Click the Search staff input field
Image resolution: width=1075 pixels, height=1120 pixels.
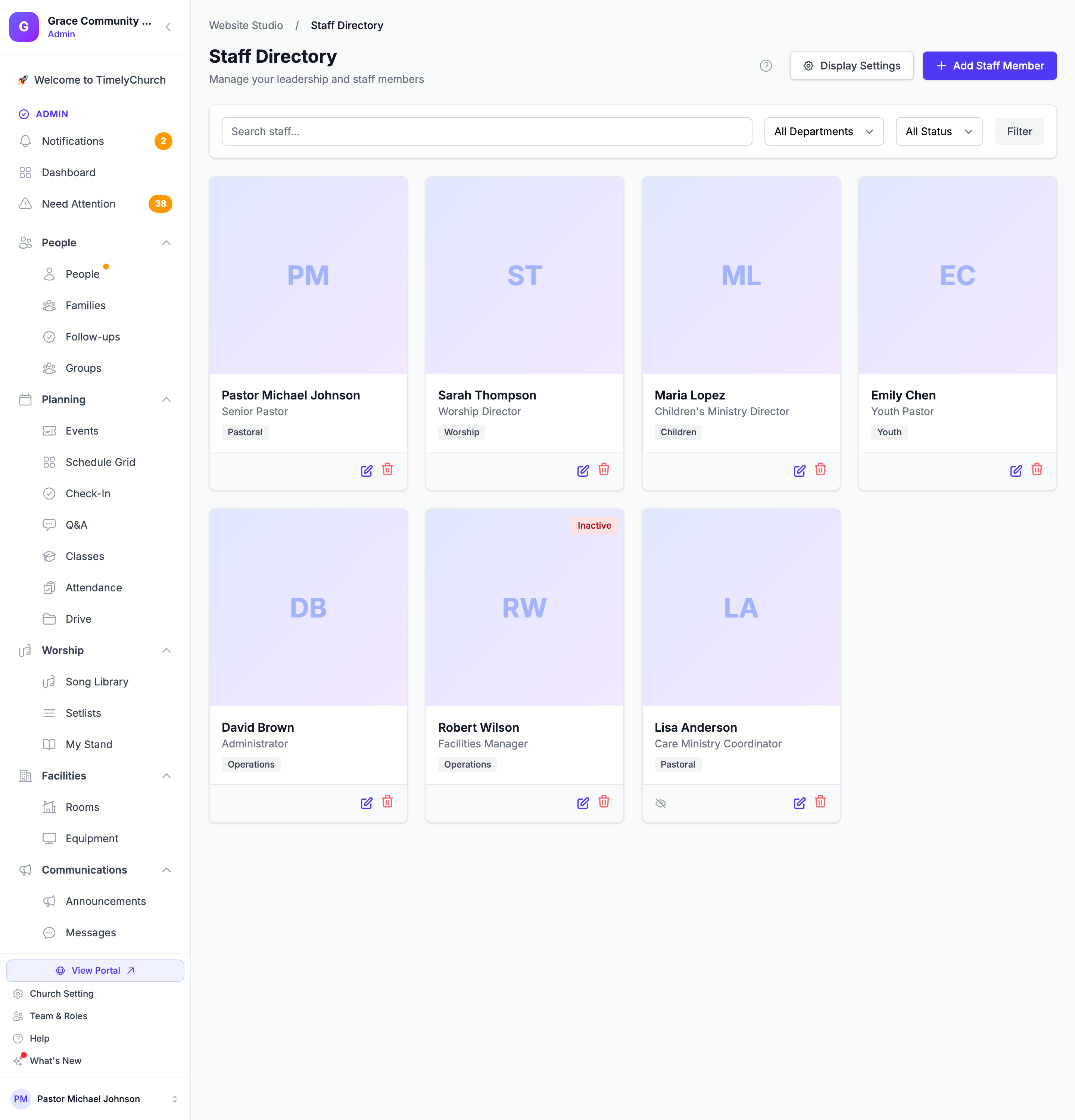486,131
